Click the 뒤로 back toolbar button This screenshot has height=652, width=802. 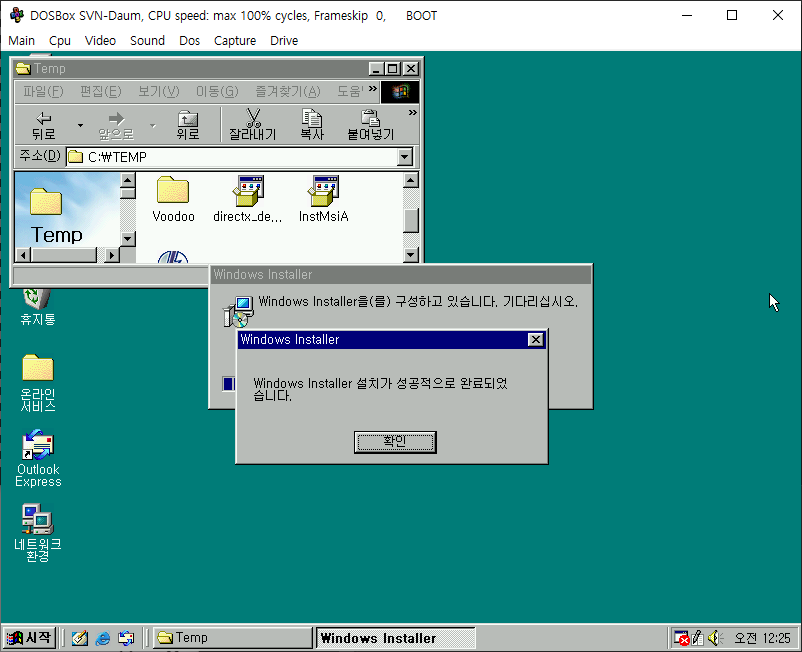(43, 125)
